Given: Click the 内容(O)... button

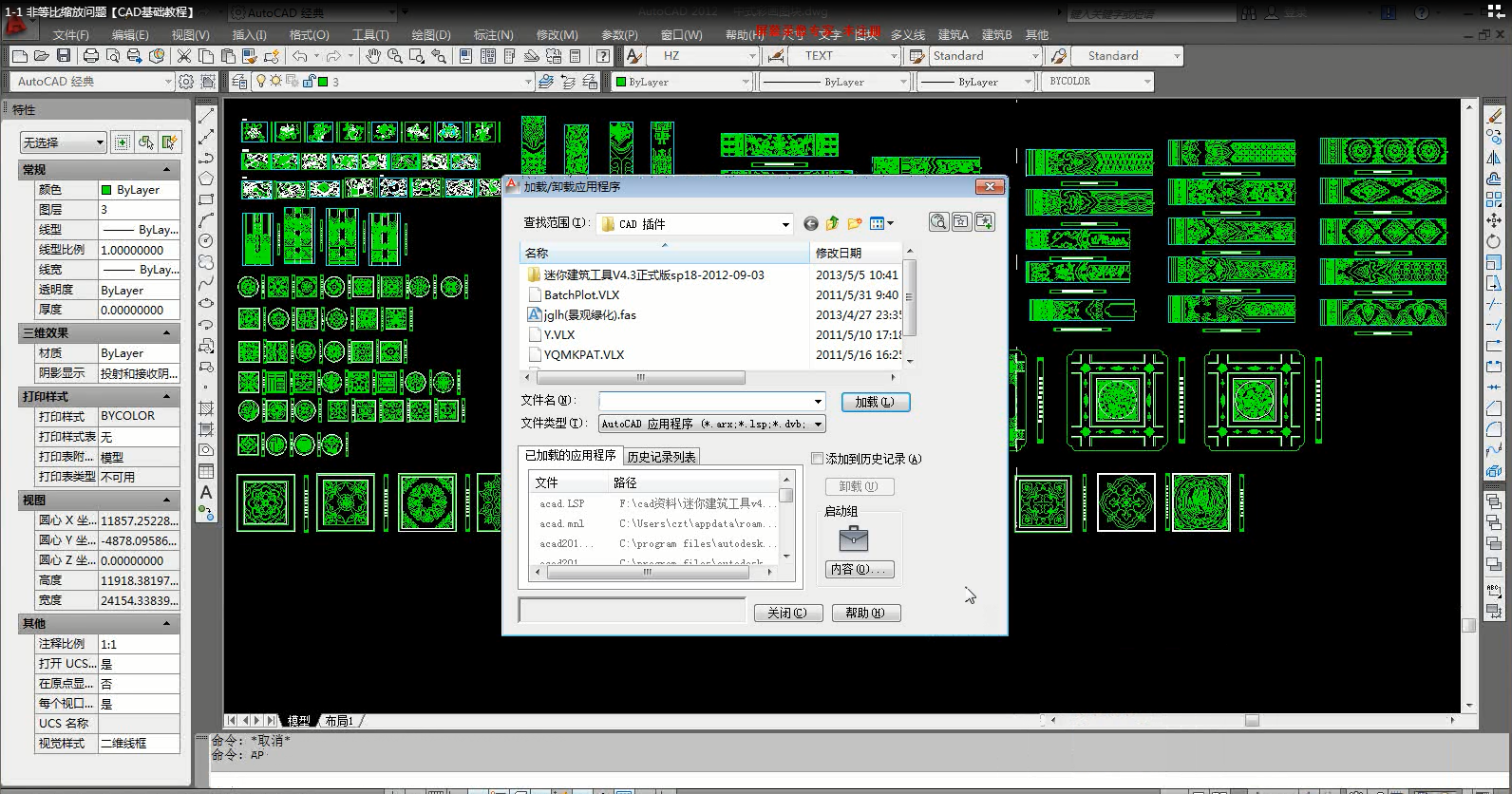Looking at the screenshot, I should click(860, 569).
